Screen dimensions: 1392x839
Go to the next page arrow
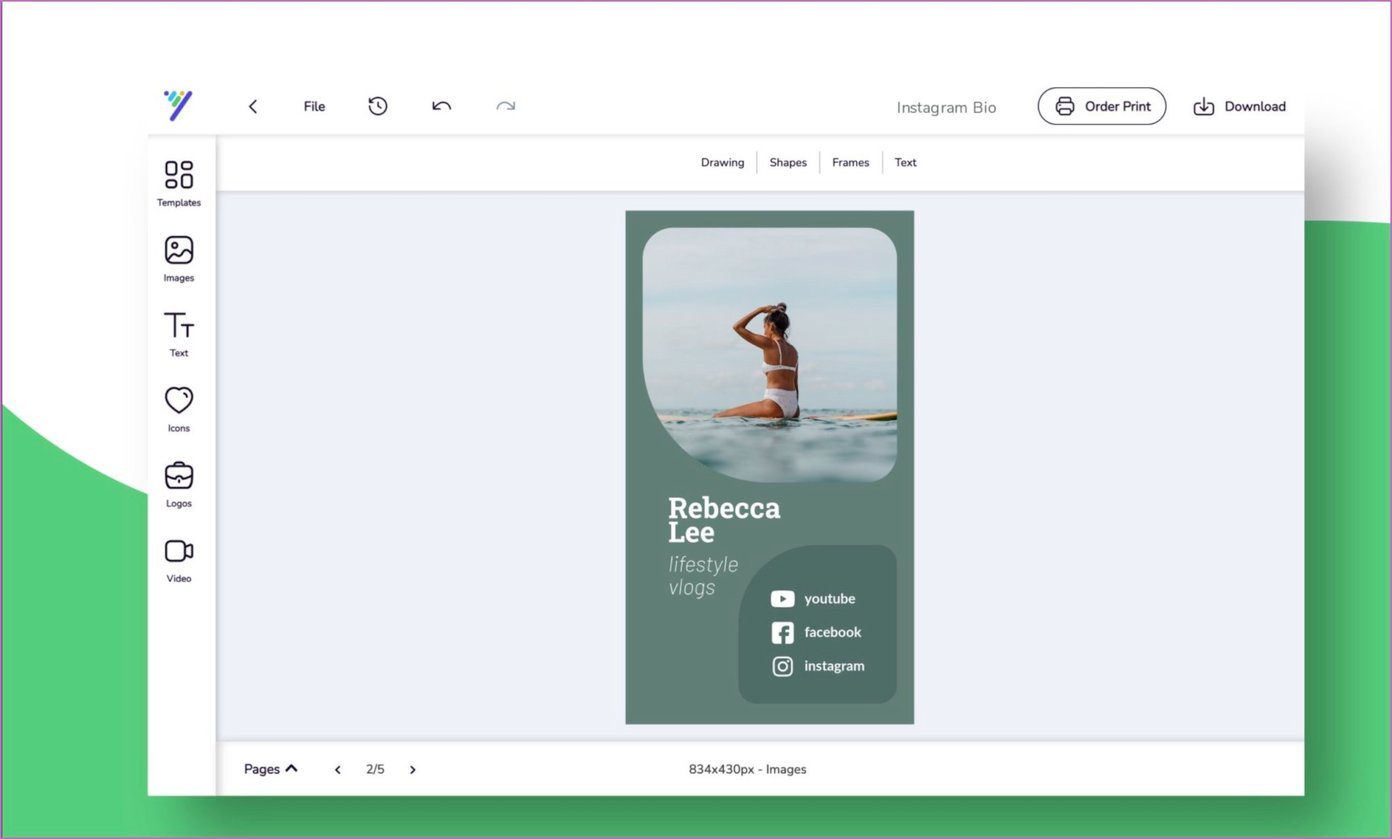pyautogui.click(x=413, y=770)
